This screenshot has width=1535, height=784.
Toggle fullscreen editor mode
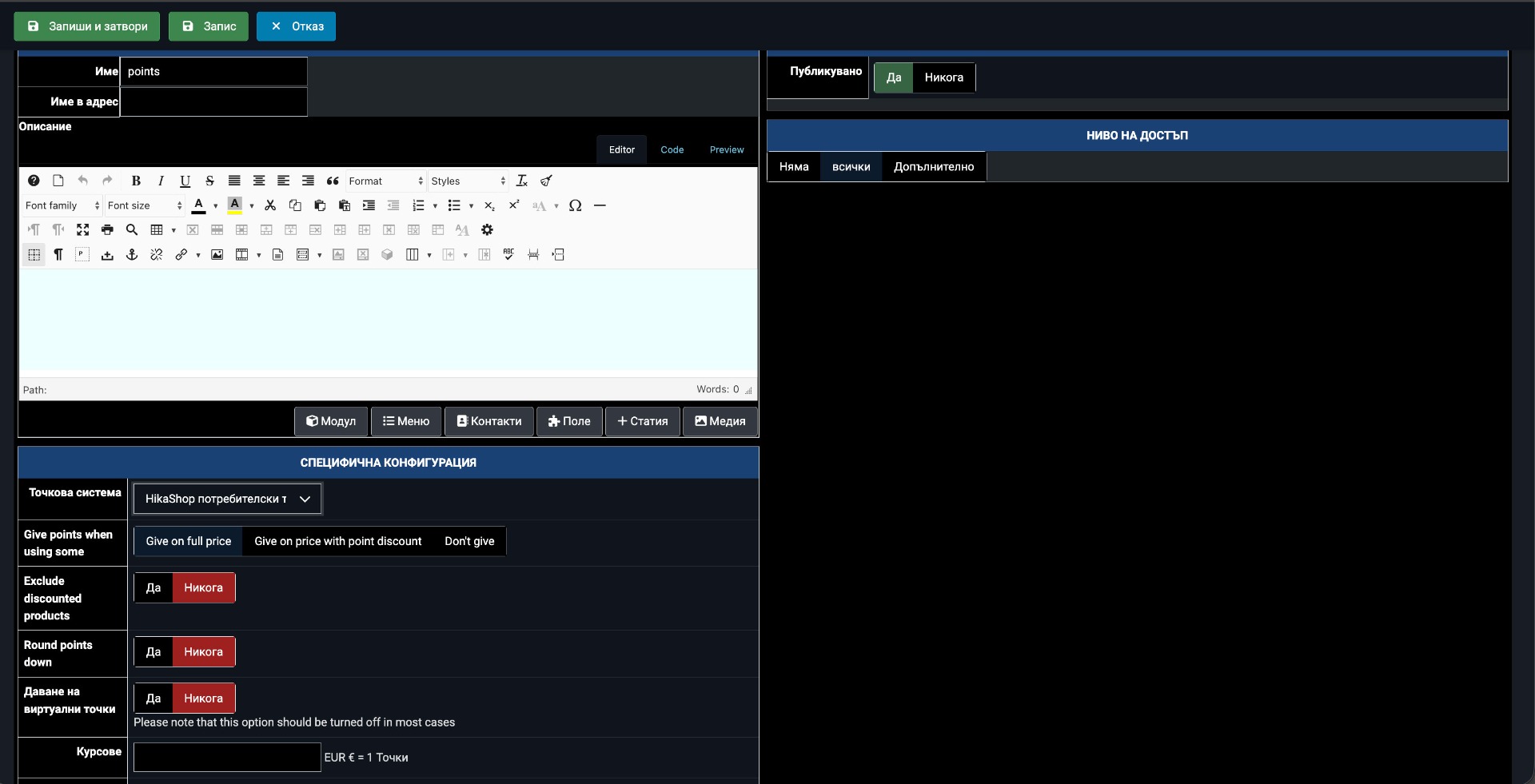point(82,230)
